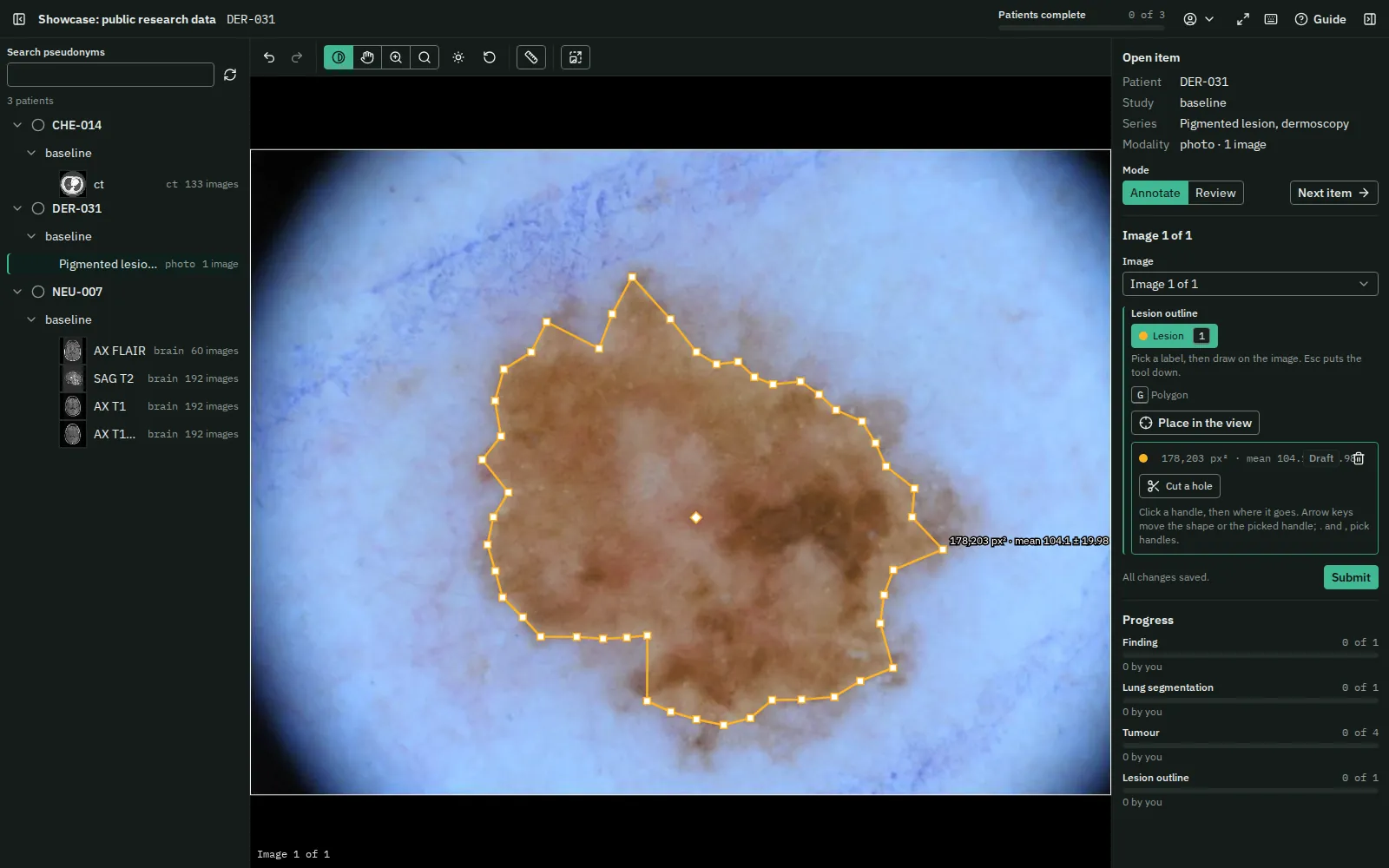1389x868 pixels.
Task: Click the redo arrow icon
Action: click(297, 57)
